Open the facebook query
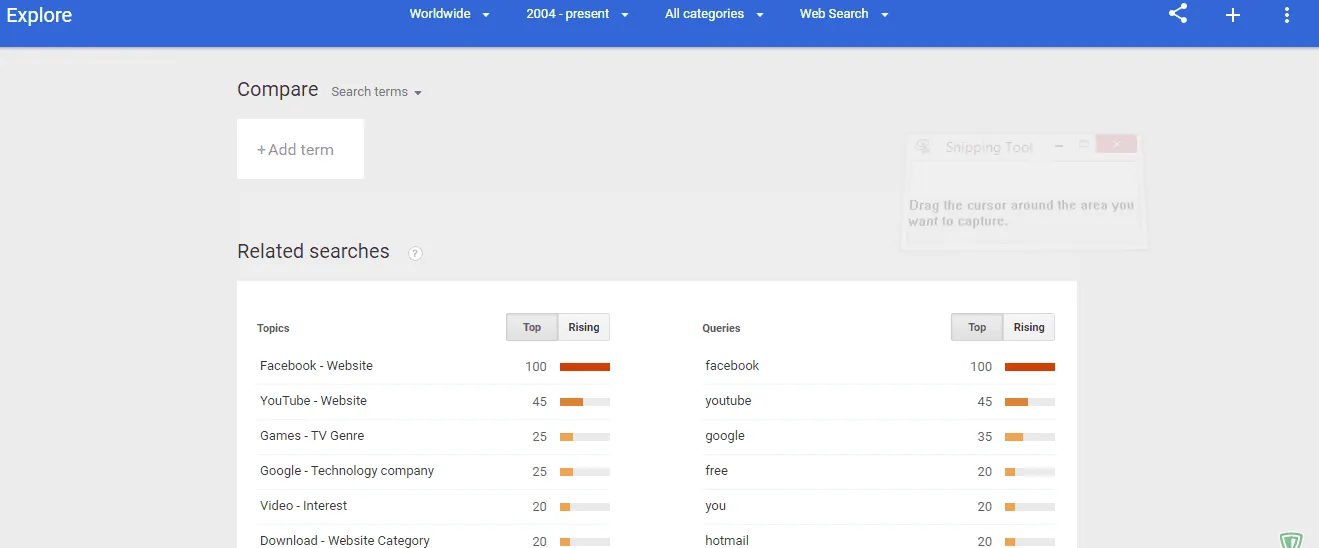The width and height of the screenshot is (1319, 548). [x=732, y=366]
